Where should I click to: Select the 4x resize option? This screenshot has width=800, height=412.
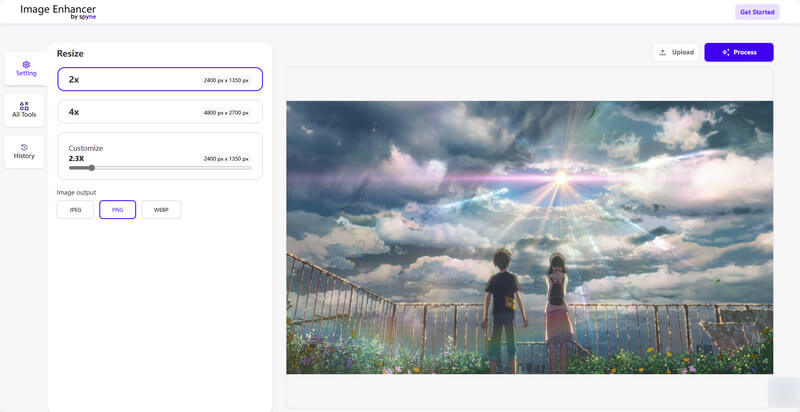[x=160, y=112]
